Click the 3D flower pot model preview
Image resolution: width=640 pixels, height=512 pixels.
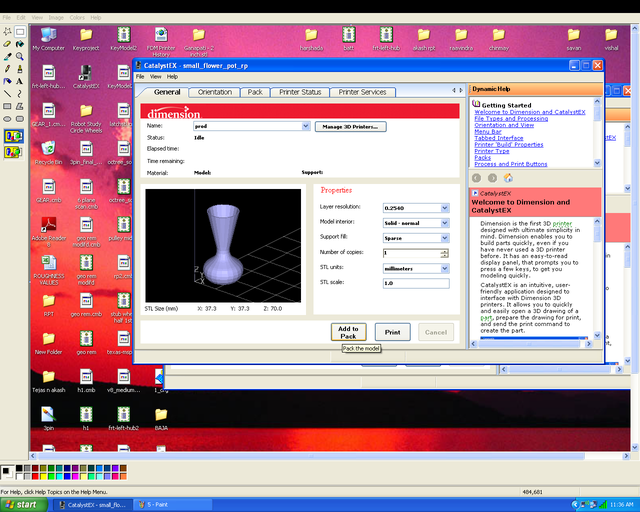pyautogui.click(x=223, y=245)
